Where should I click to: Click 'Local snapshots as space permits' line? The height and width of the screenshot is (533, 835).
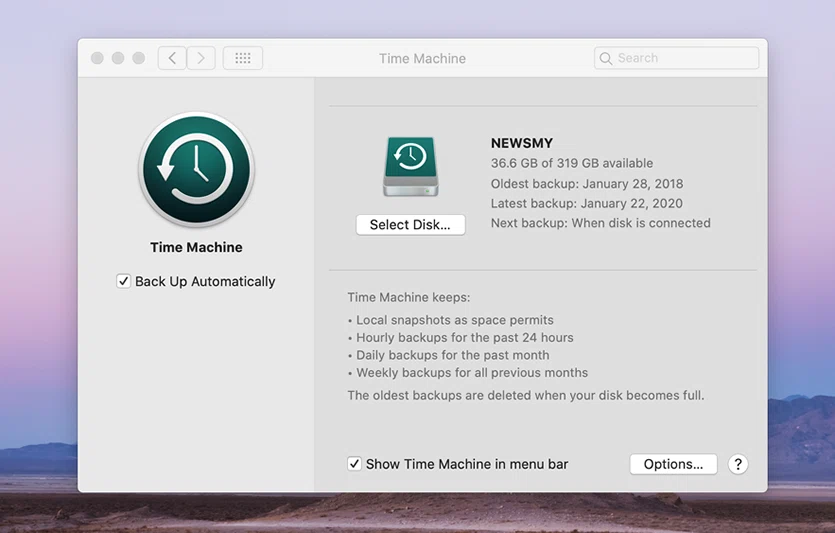455,320
